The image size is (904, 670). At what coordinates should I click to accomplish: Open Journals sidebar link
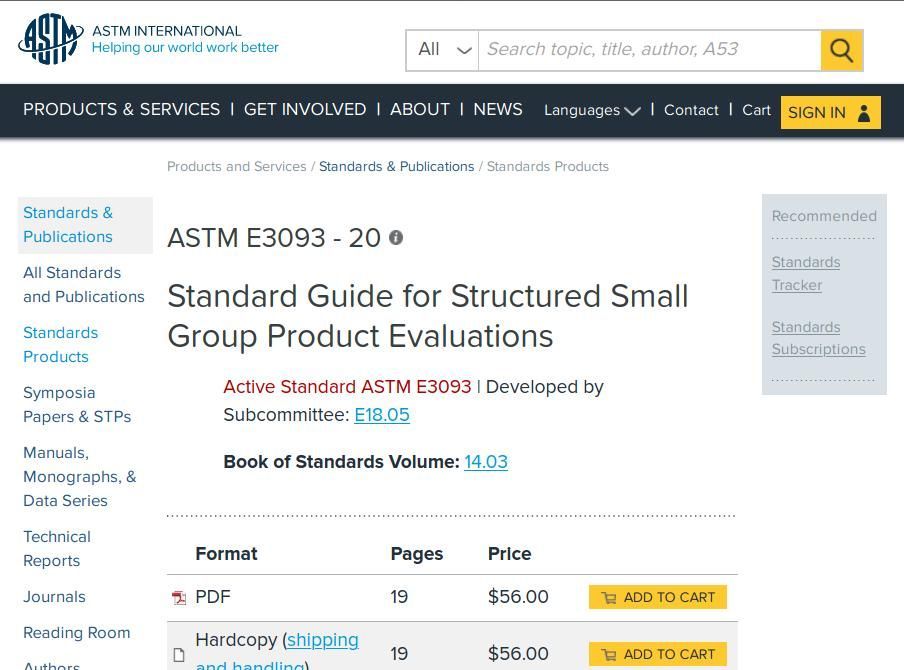54,597
